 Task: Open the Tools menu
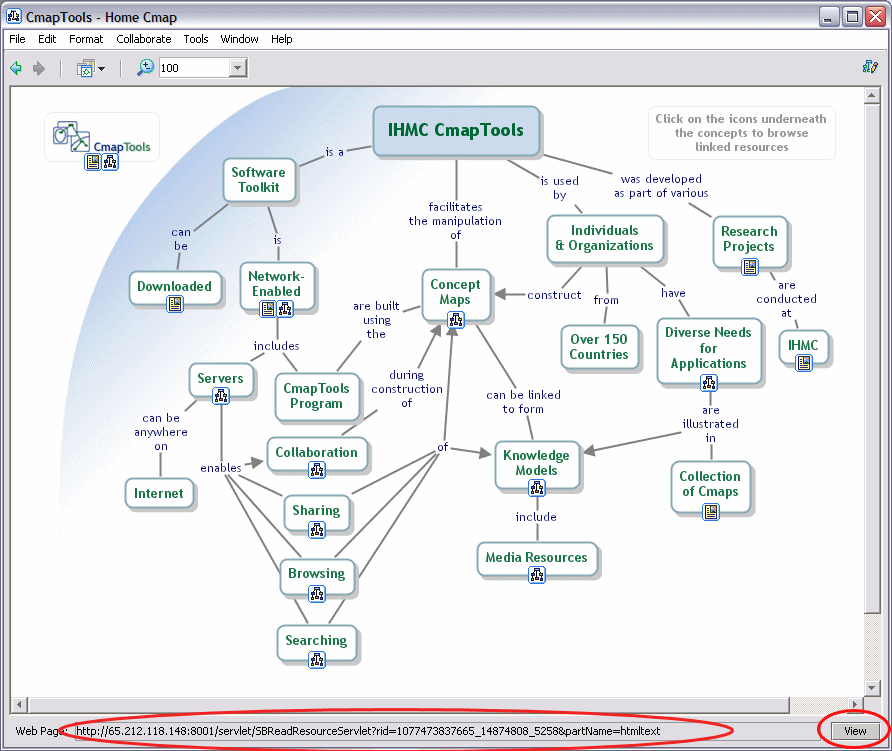[x=196, y=39]
